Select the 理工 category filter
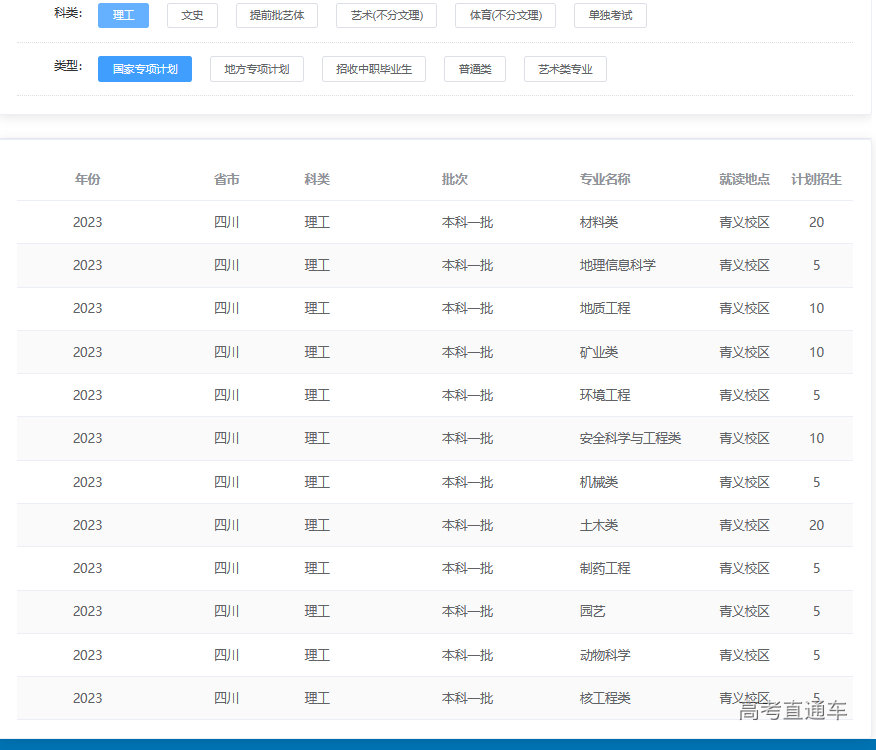 tap(123, 15)
